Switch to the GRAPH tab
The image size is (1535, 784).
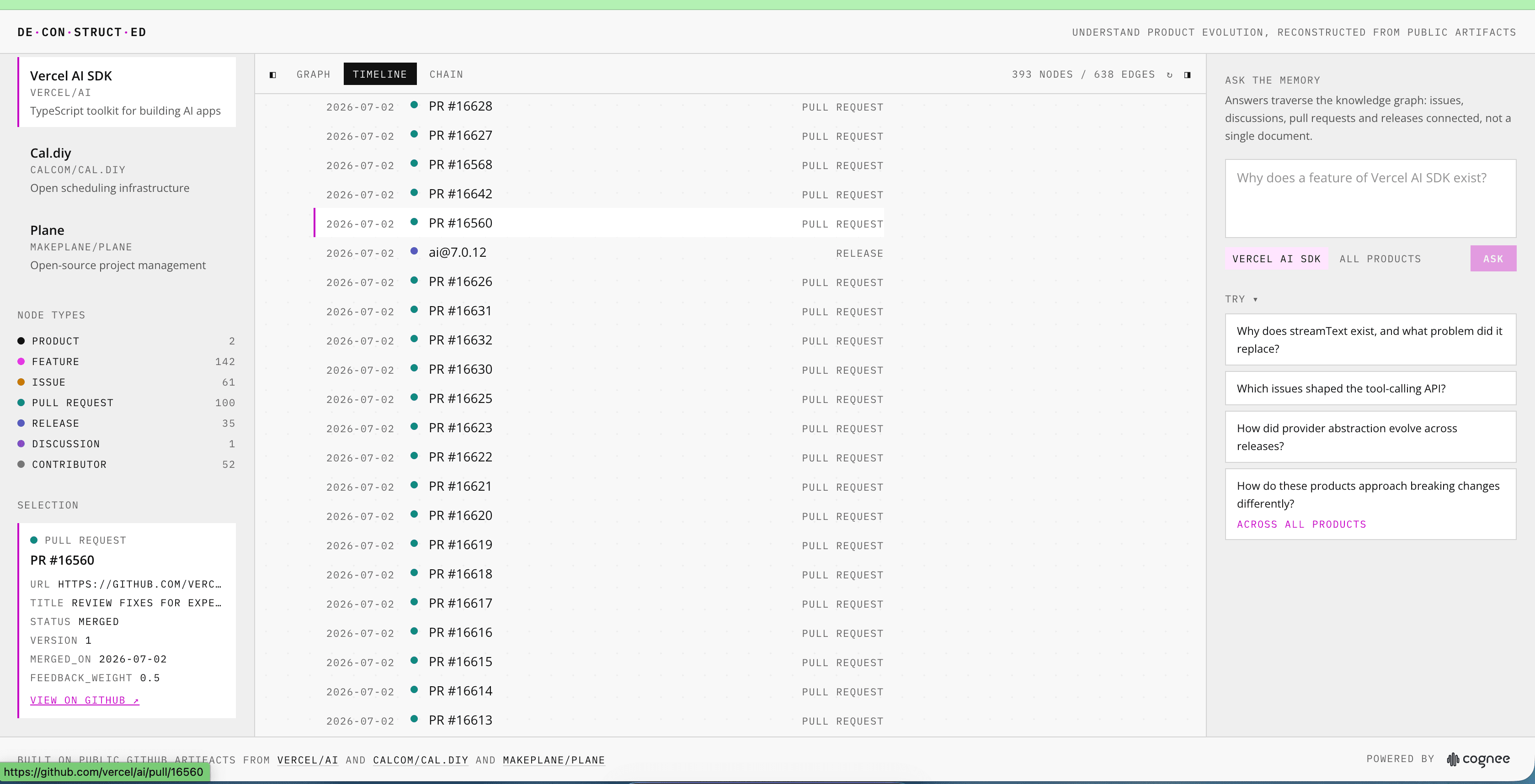314,74
